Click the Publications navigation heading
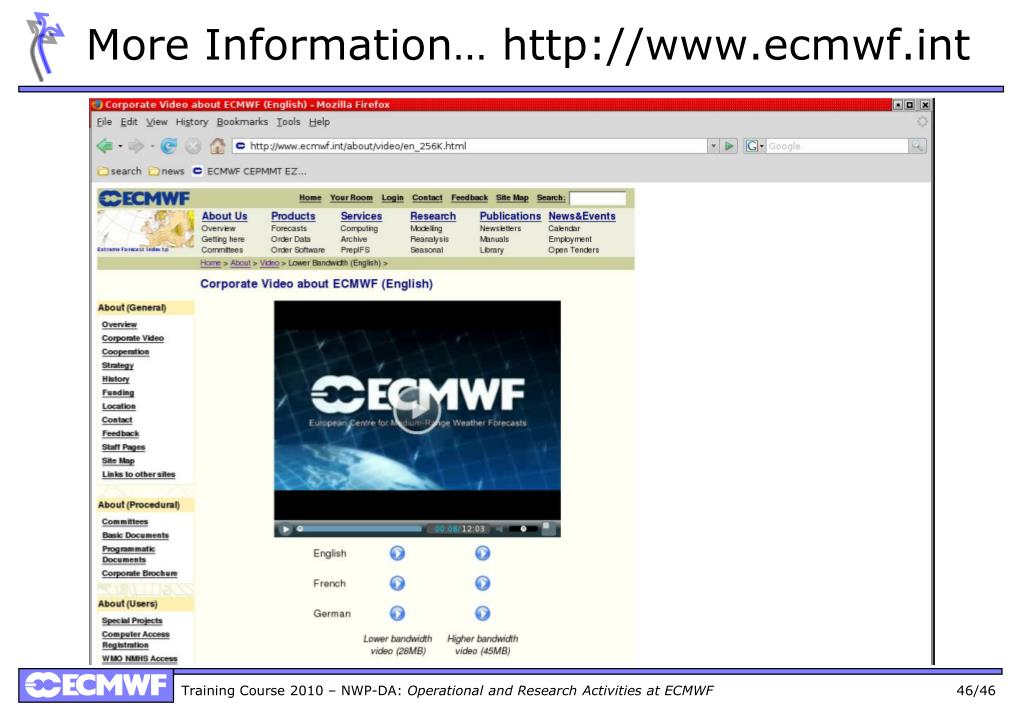 click(510, 216)
